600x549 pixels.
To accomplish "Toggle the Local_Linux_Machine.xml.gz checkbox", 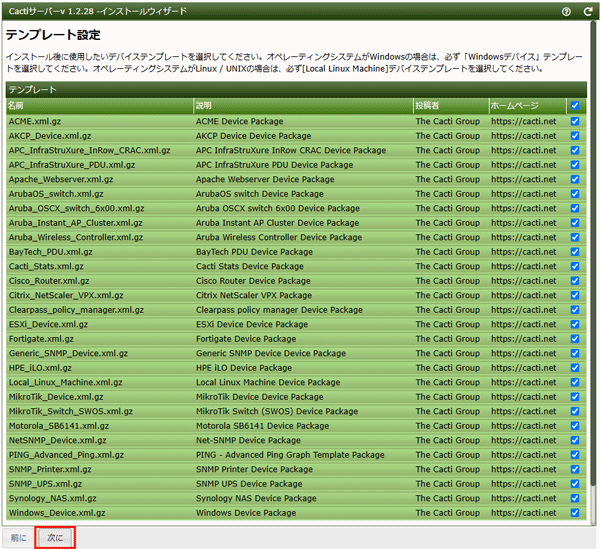I will coord(575,382).
